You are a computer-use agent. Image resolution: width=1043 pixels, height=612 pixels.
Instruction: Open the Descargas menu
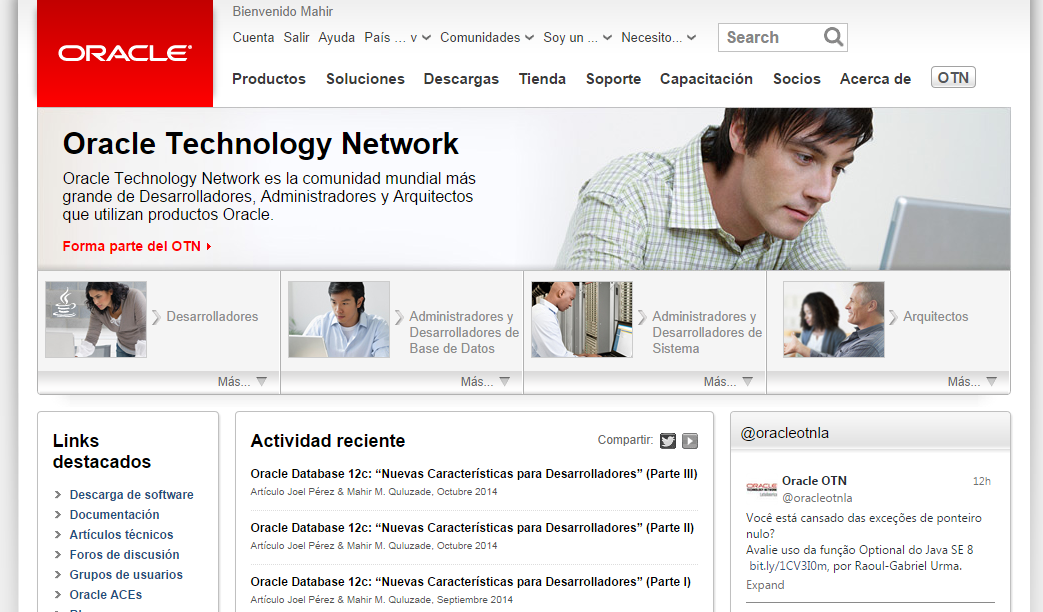pyautogui.click(x=461, y=79)
